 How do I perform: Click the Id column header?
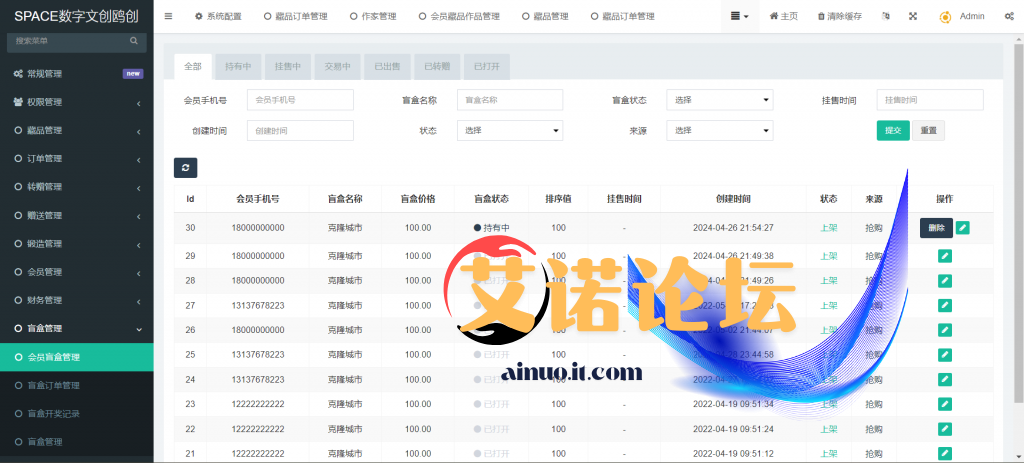[190, 199]
